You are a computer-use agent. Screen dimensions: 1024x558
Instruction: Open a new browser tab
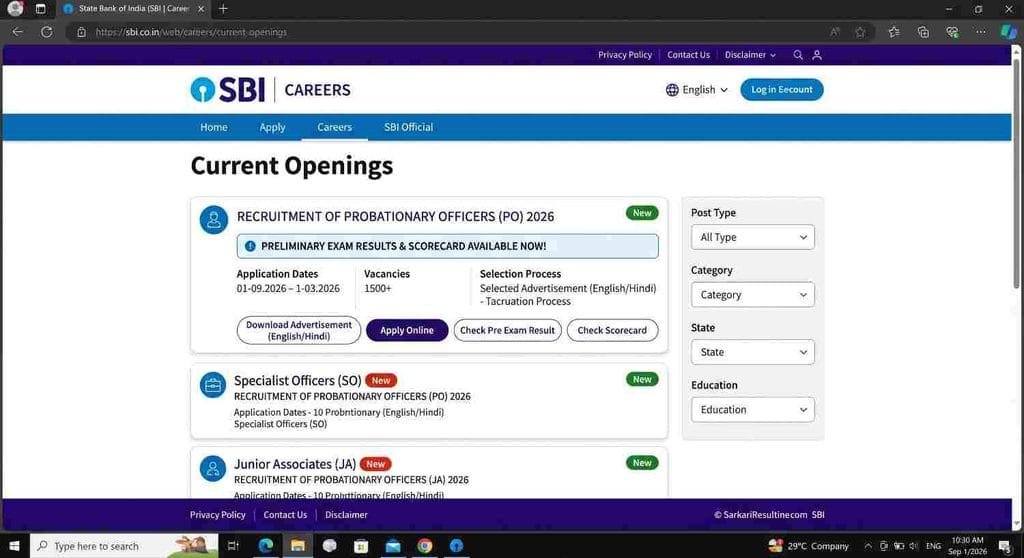pos(223,8)
